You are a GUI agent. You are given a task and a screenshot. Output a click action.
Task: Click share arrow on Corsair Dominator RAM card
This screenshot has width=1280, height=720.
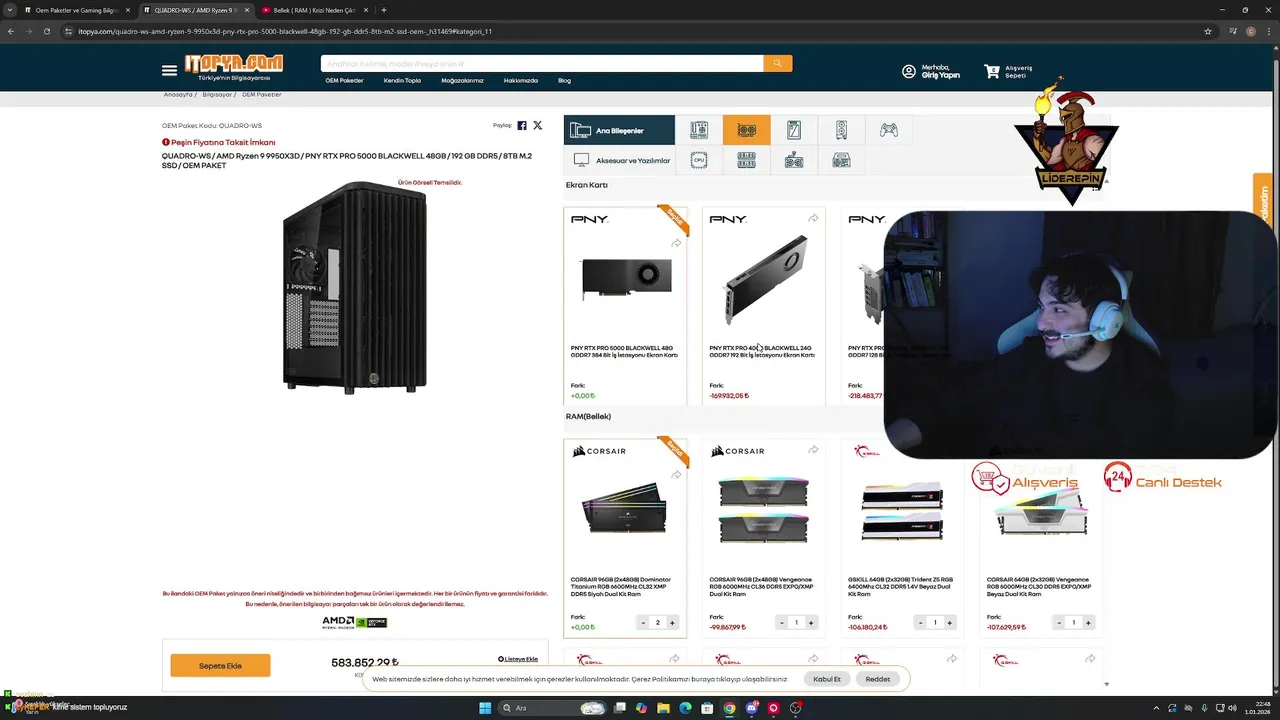point(676,475)
